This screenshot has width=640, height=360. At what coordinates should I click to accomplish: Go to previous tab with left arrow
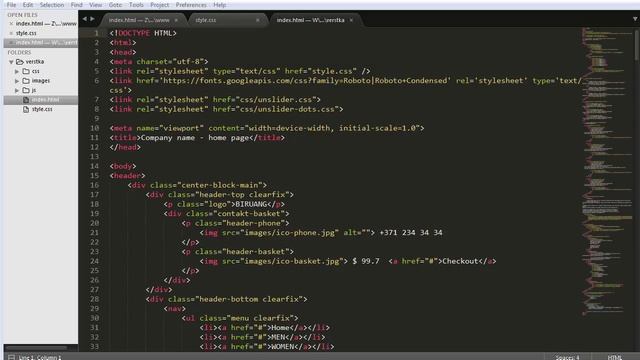click(84, 19)
